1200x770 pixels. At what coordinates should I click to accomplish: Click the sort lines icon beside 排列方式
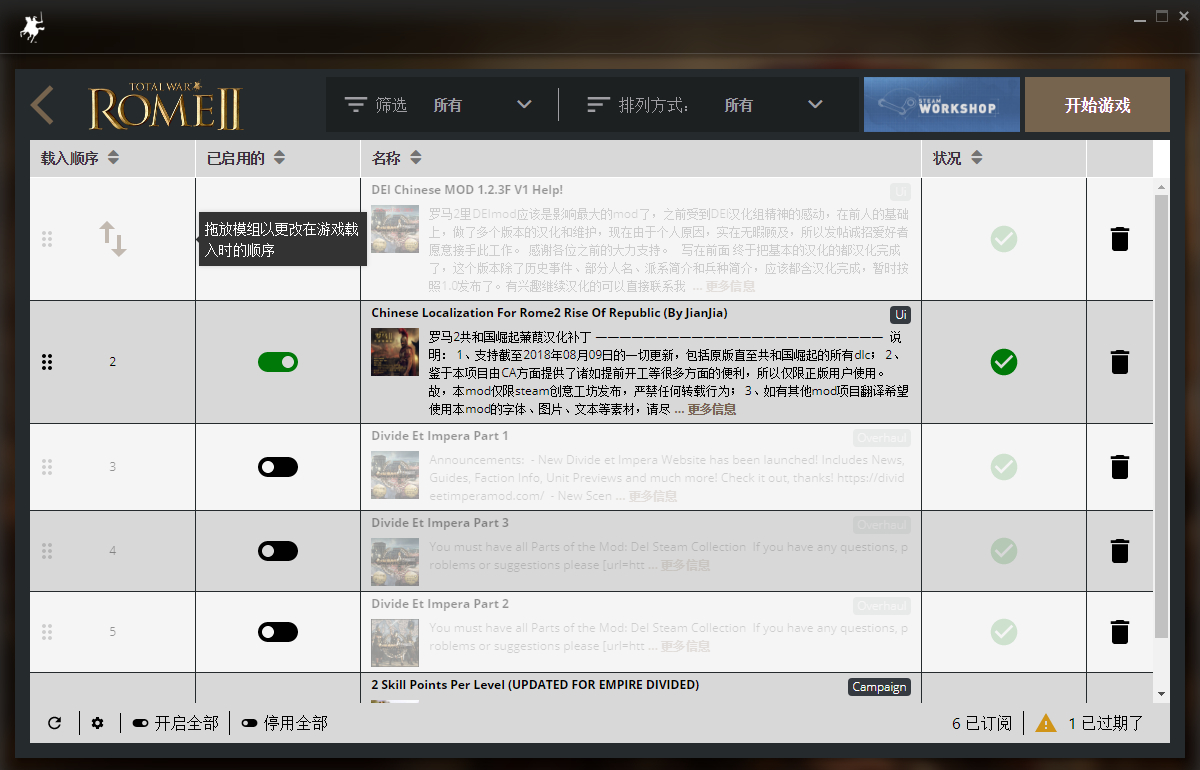[x=599, y=105]
